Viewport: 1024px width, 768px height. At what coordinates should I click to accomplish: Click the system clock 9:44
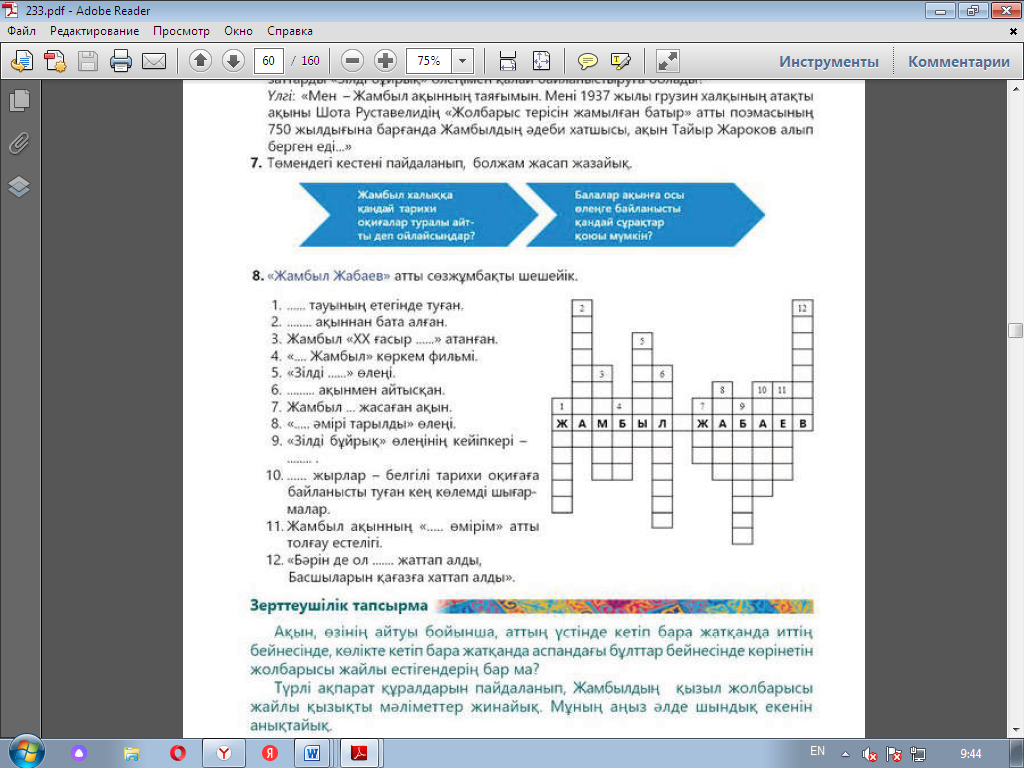coord(971,754)
